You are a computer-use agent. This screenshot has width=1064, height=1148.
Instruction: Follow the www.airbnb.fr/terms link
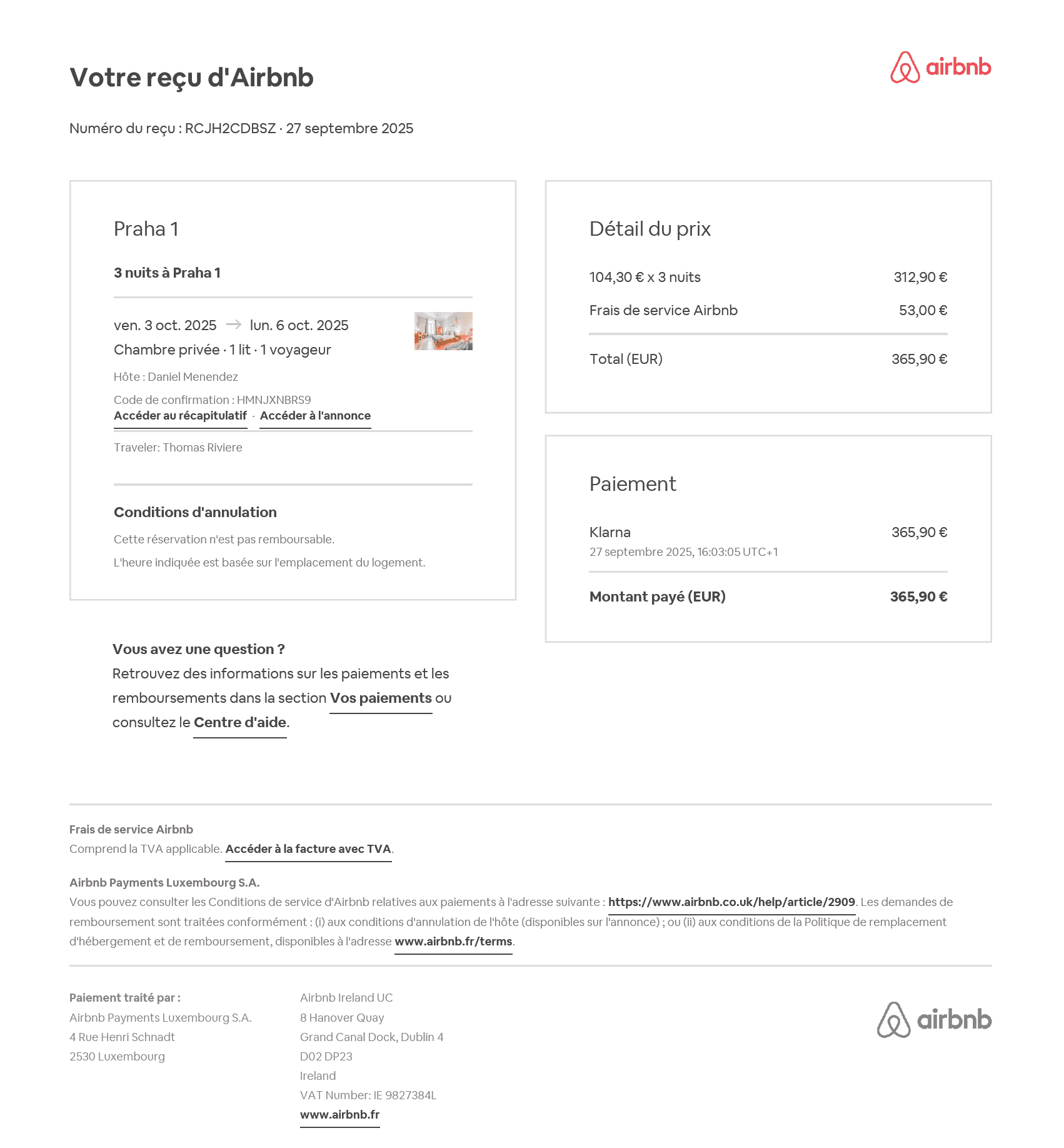point(453,942)
